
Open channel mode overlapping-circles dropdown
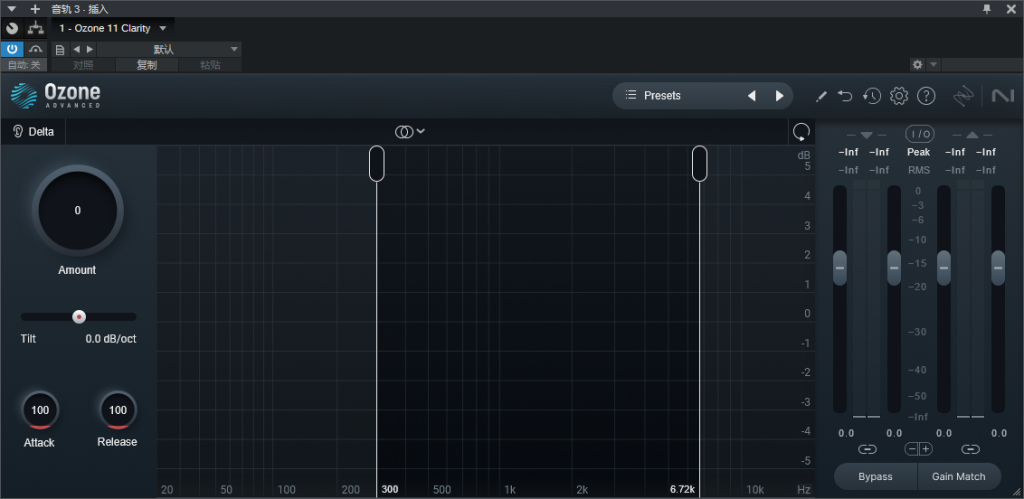point(410,132)
